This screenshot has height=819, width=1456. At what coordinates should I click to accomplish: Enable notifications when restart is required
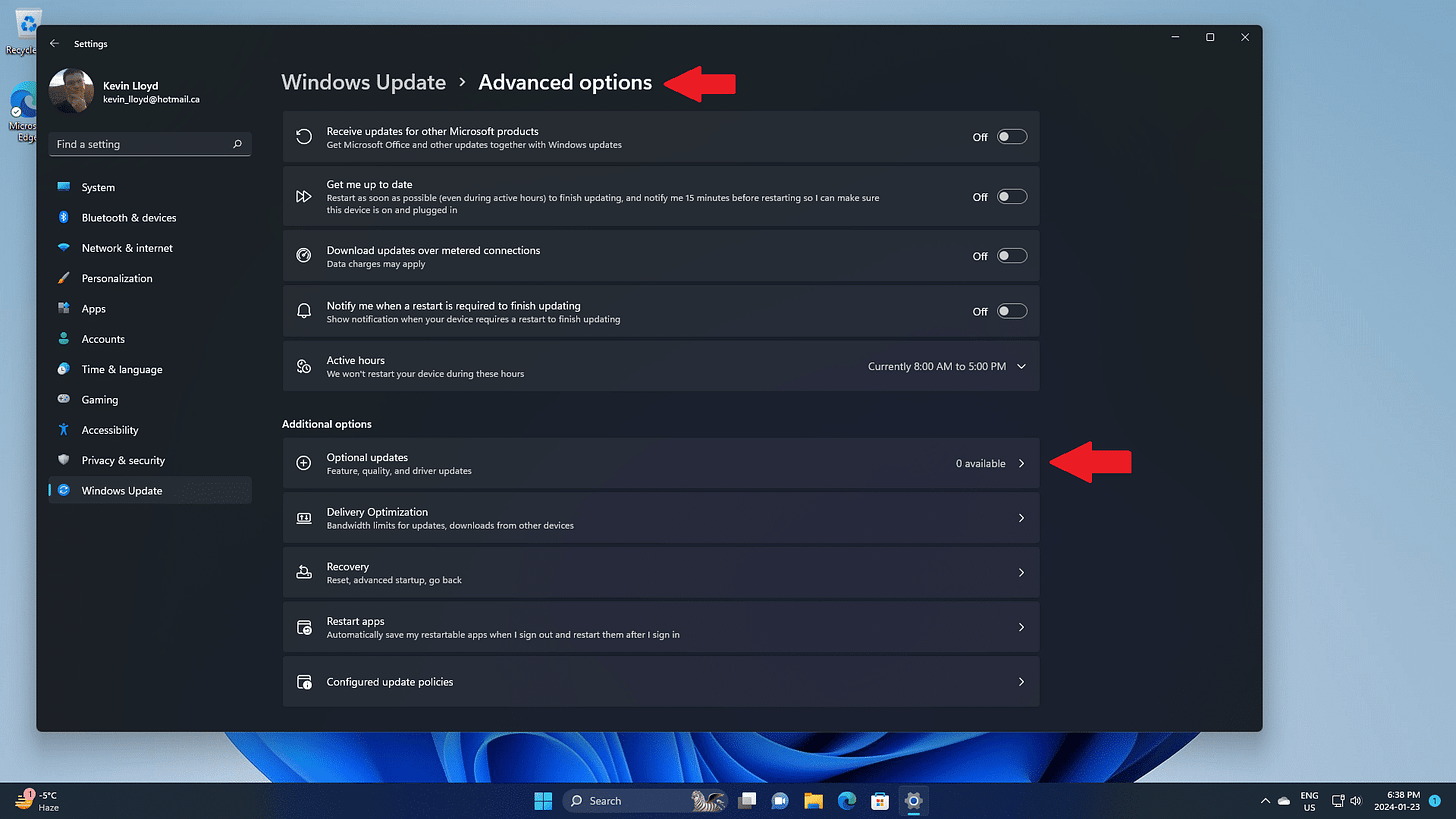[x=1011, y=310]
